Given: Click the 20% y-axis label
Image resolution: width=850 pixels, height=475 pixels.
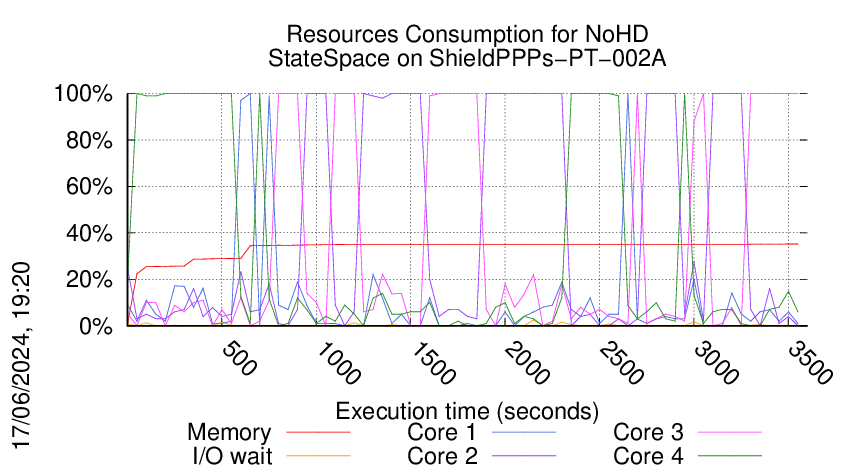Looking at the screenshot, I should 89,280.
